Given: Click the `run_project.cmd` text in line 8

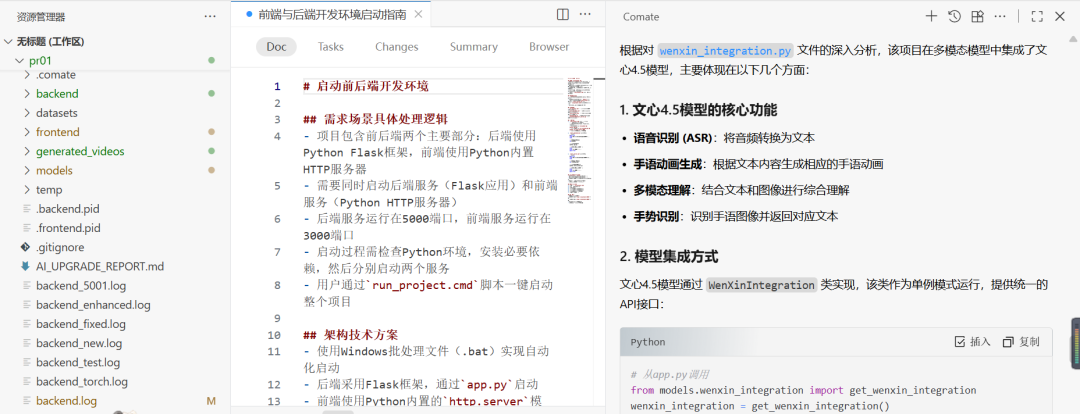Looking at the screenshot, I should tap(424, 285).
